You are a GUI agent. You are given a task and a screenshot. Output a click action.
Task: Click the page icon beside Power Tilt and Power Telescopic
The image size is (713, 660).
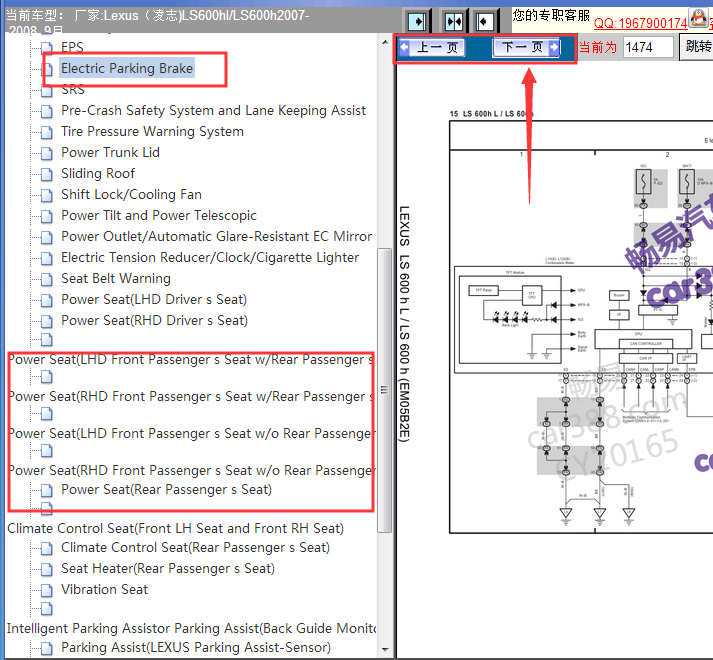46,216
